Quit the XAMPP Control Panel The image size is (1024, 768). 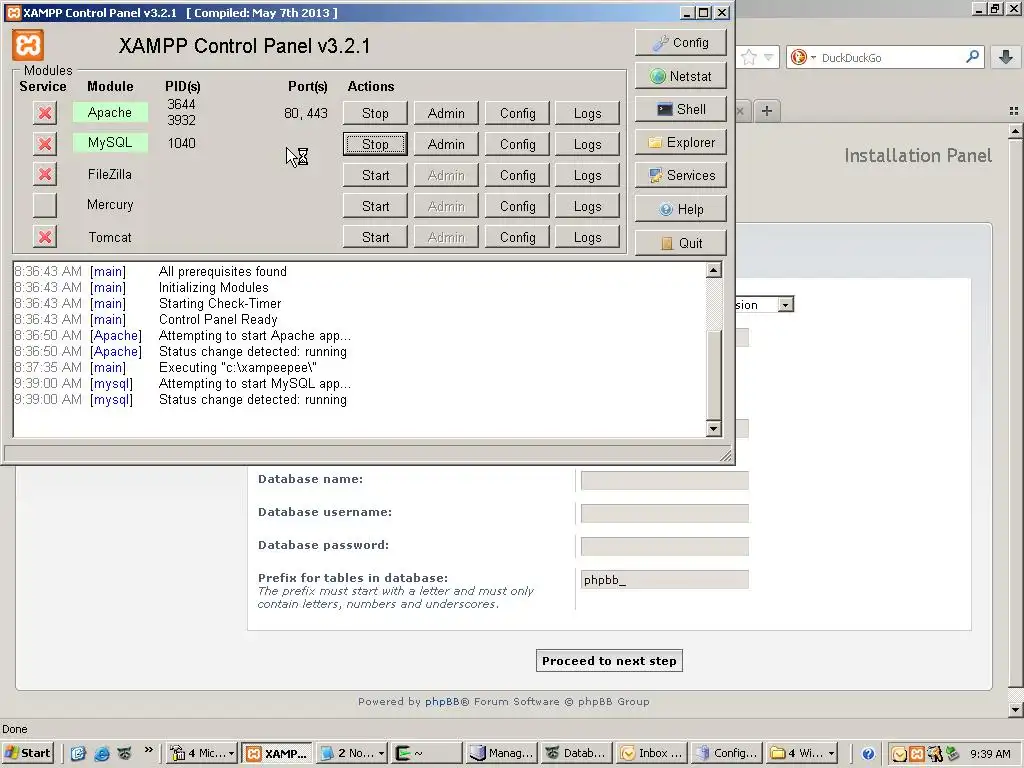[680, 243]
